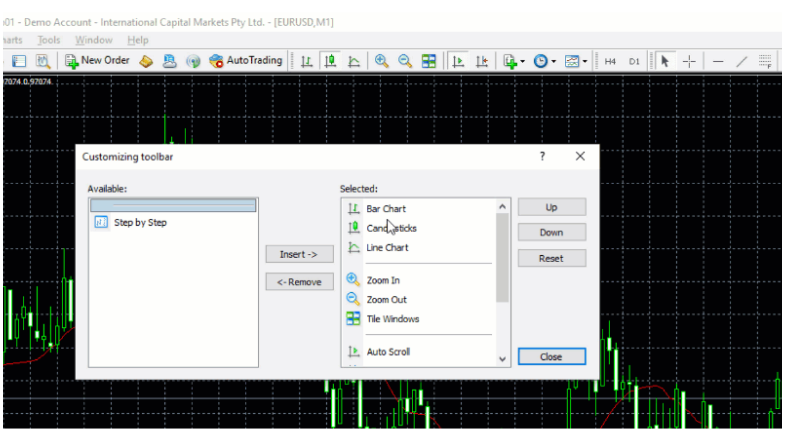The height and width of the screenshot is (435, 789).
Task: Select Candlesticks in the Selected list
Action: [x=391, y=228]
